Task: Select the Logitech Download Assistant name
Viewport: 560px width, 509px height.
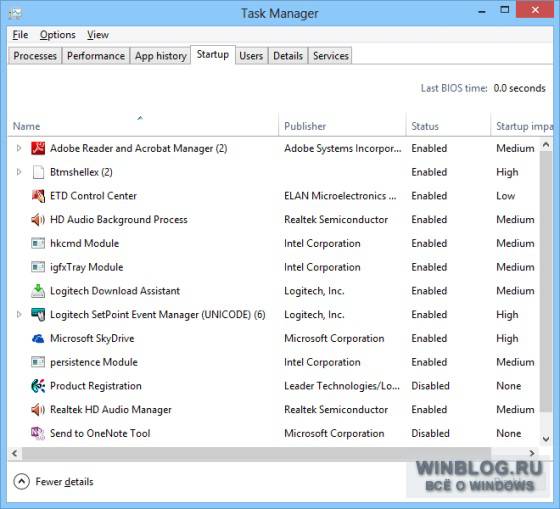Action: (x=115, y=291)
